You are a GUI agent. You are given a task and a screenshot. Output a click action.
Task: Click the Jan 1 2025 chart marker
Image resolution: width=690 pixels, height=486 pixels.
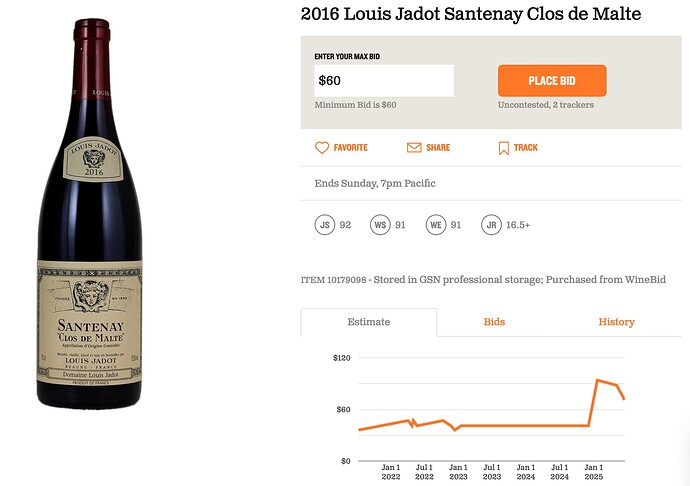593,472
